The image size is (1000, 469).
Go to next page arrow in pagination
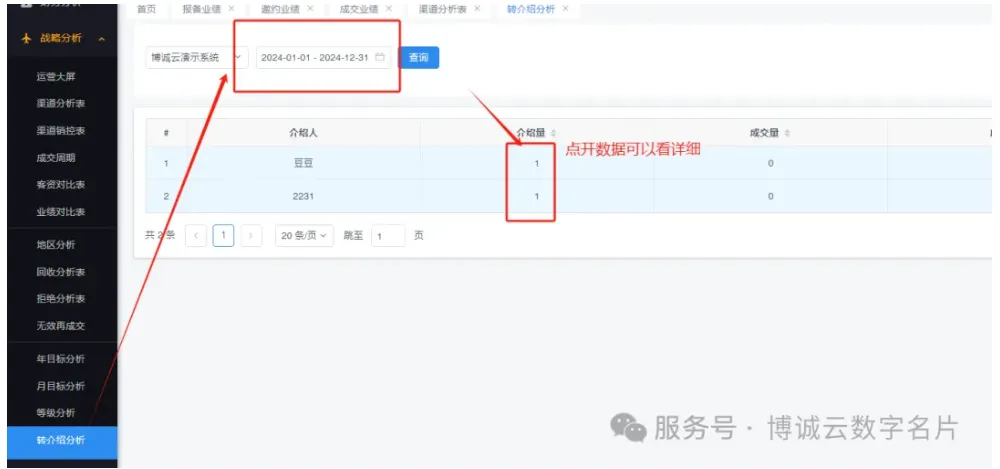(x=251, y=236)
